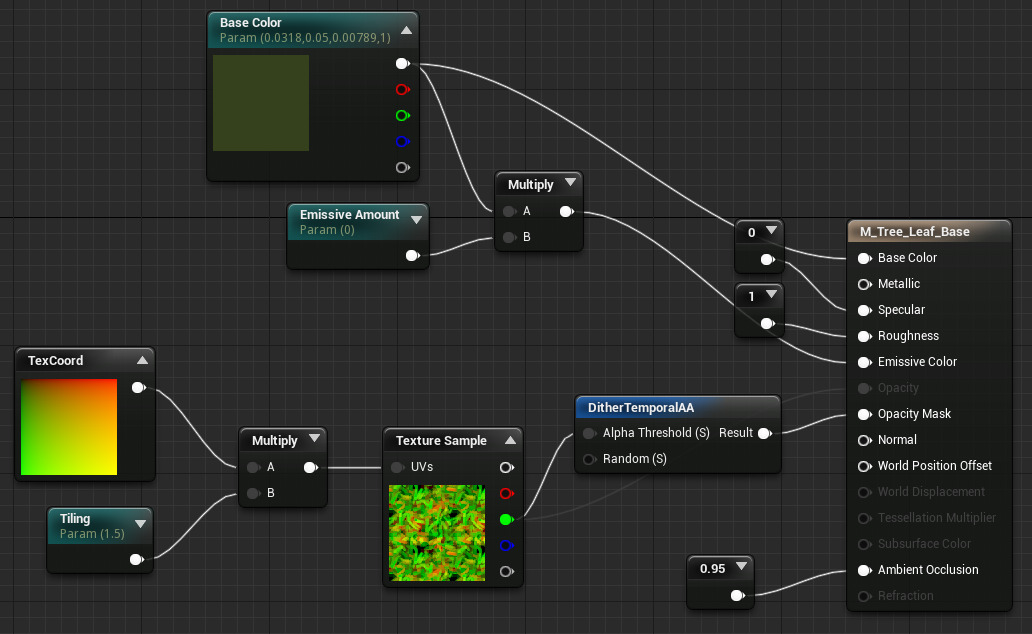Click the DitherTemporalAA Result output pin

click(x=765, y=433)
